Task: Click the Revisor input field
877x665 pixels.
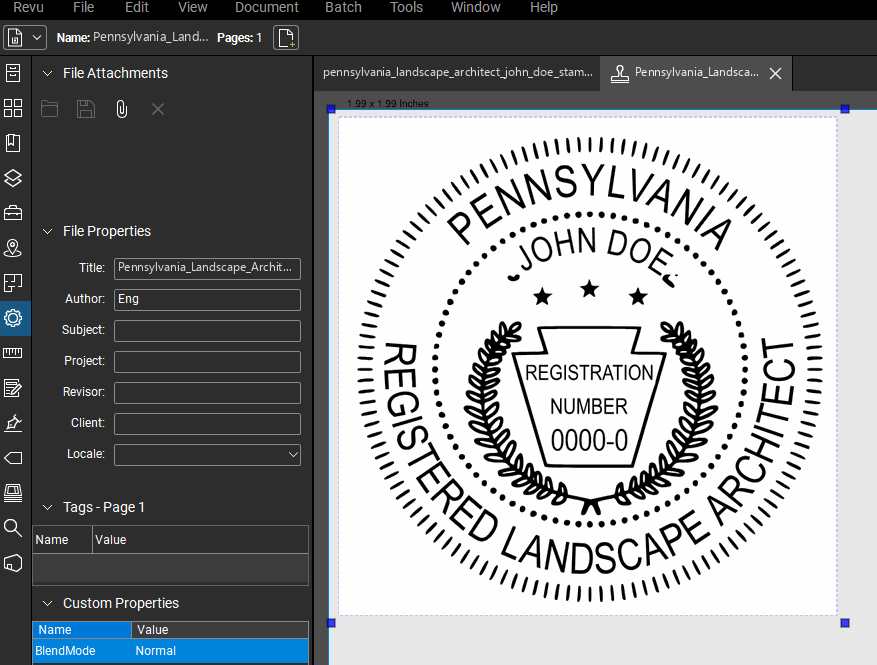Action: pos(208,393)
